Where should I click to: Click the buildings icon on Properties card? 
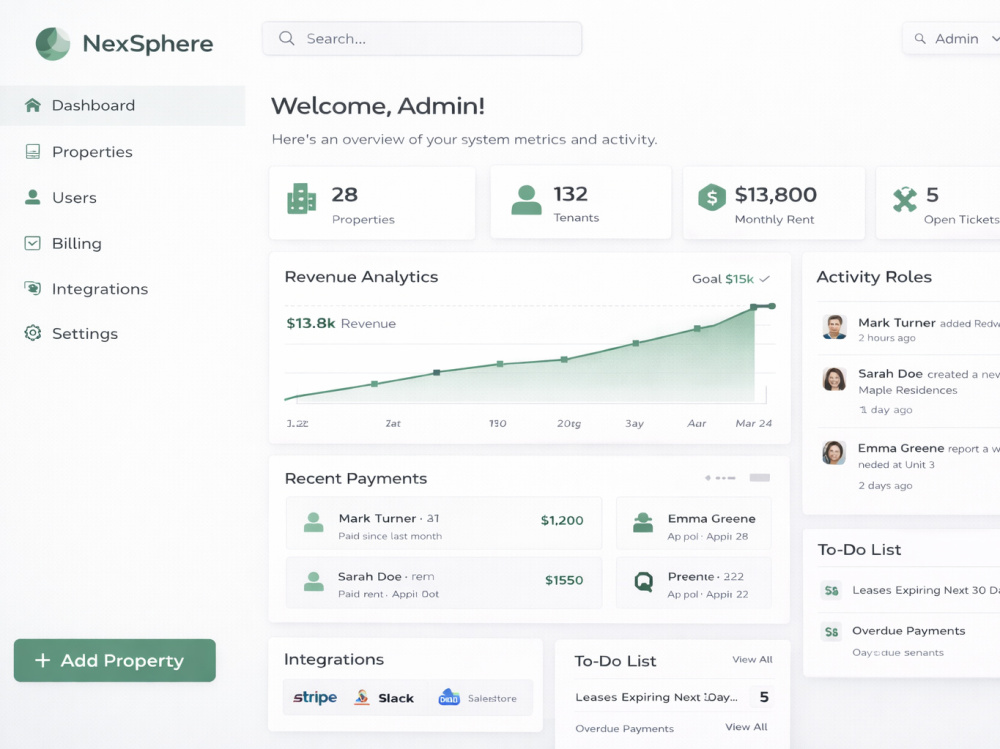coord(302,198)
